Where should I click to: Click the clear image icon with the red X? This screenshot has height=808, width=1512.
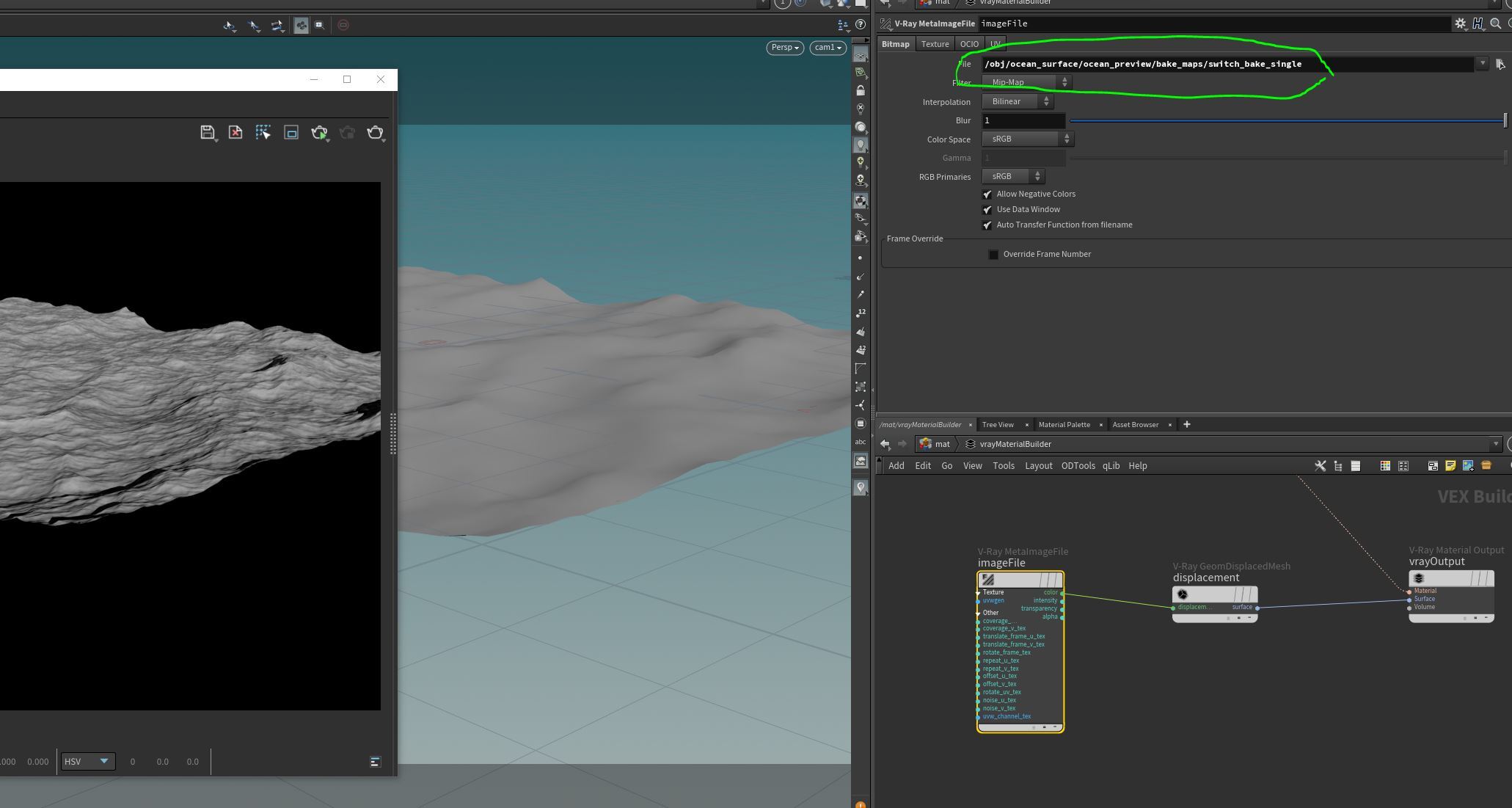pos(235,132)
